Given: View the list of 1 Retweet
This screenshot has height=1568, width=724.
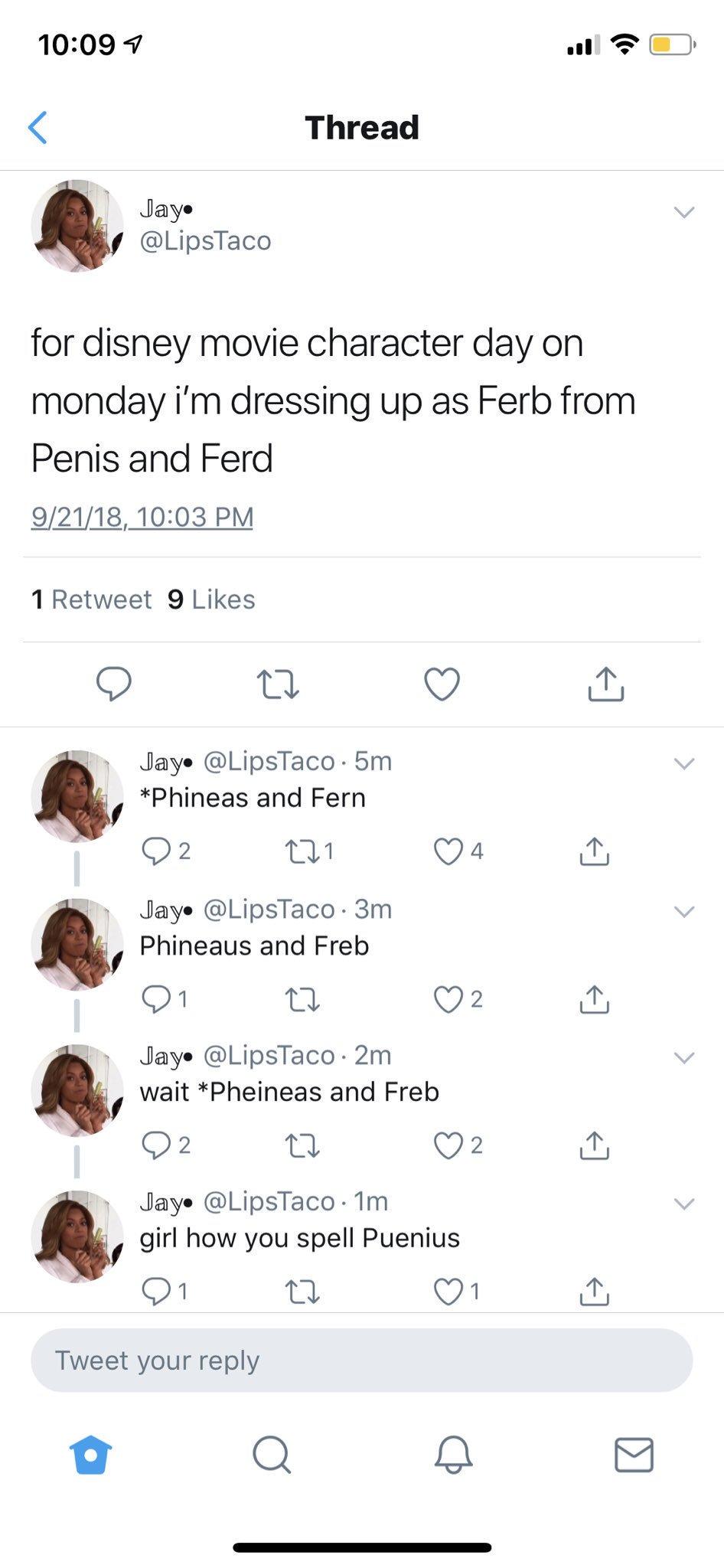Looking at the screenshot, I should tap(91, 599).
